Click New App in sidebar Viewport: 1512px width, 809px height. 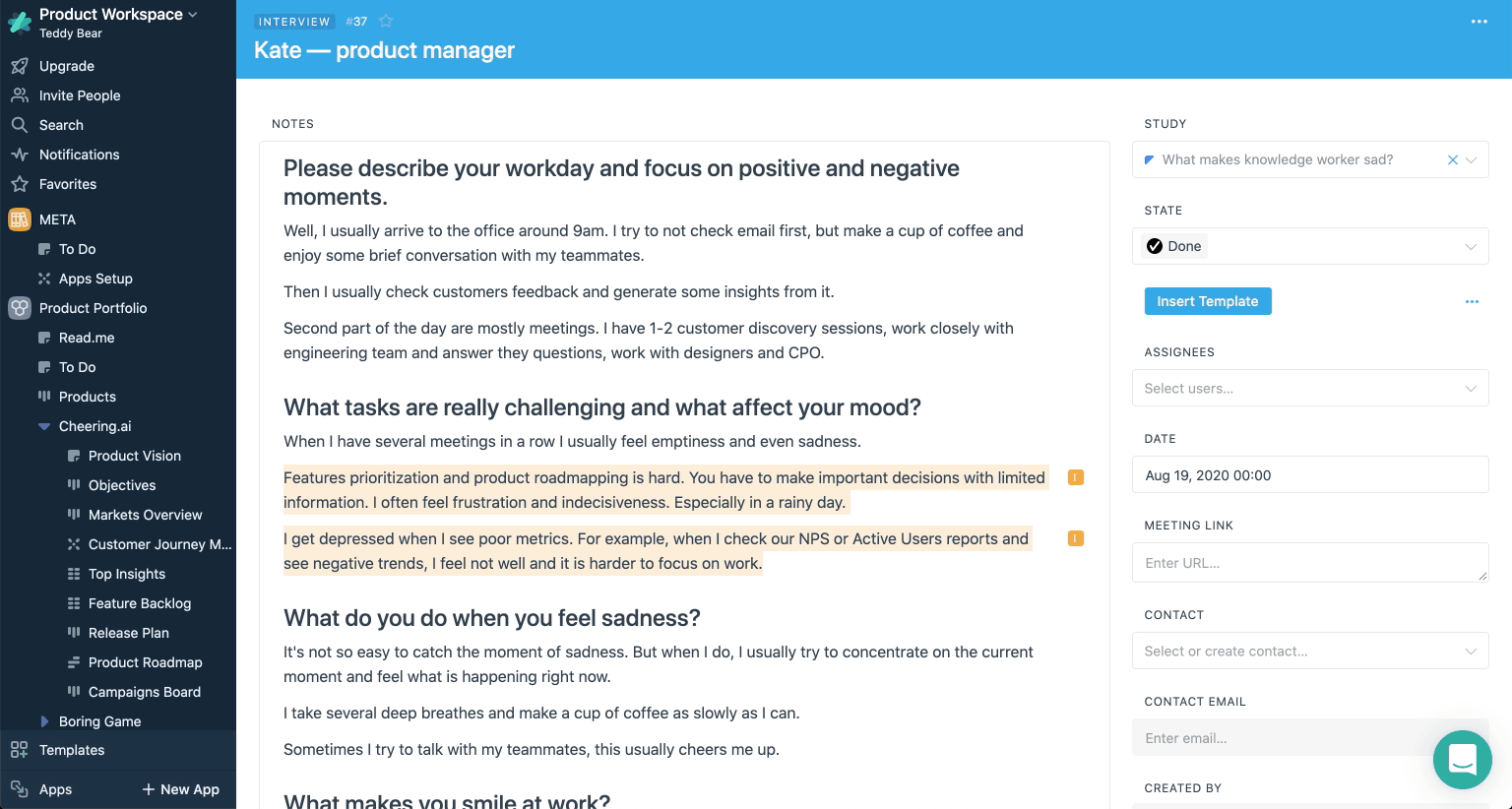[181, 789]
